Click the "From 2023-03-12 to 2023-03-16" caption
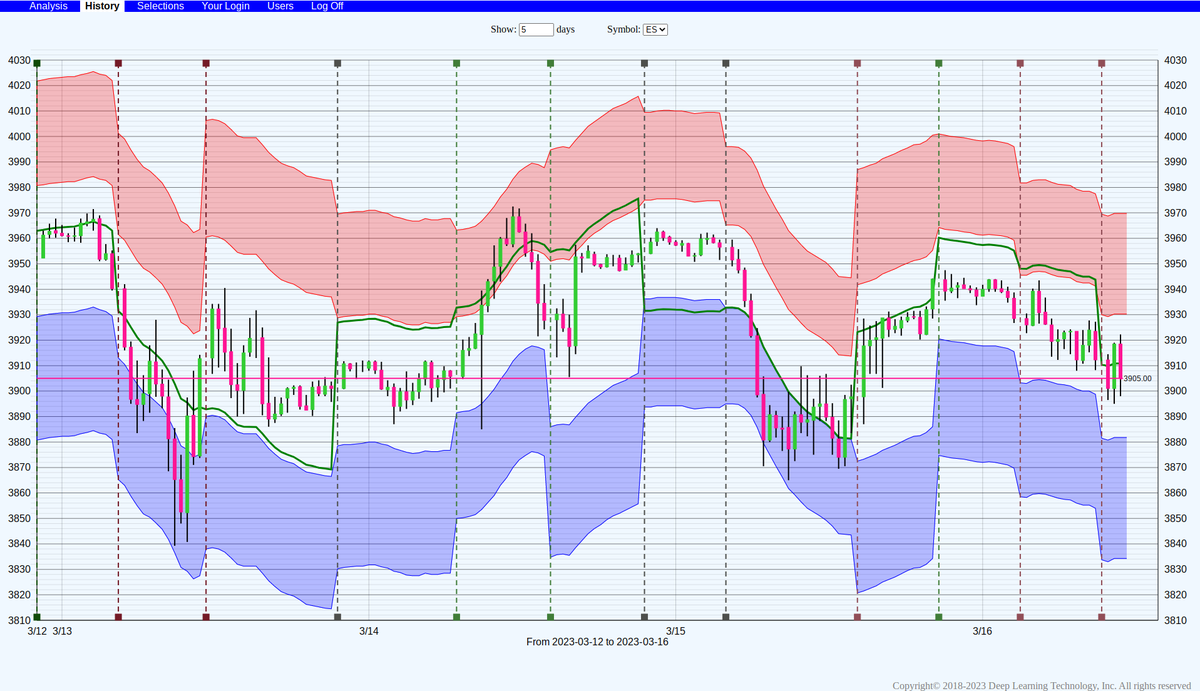Image resolution: width=1200 pixels, height=691 pixels. 597,642
